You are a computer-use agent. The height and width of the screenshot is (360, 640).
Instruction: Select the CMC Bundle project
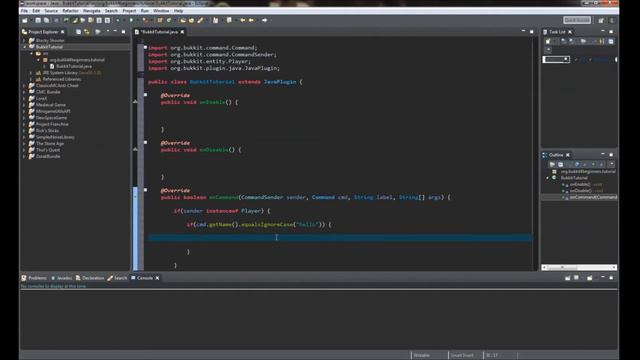pos(48,92)
